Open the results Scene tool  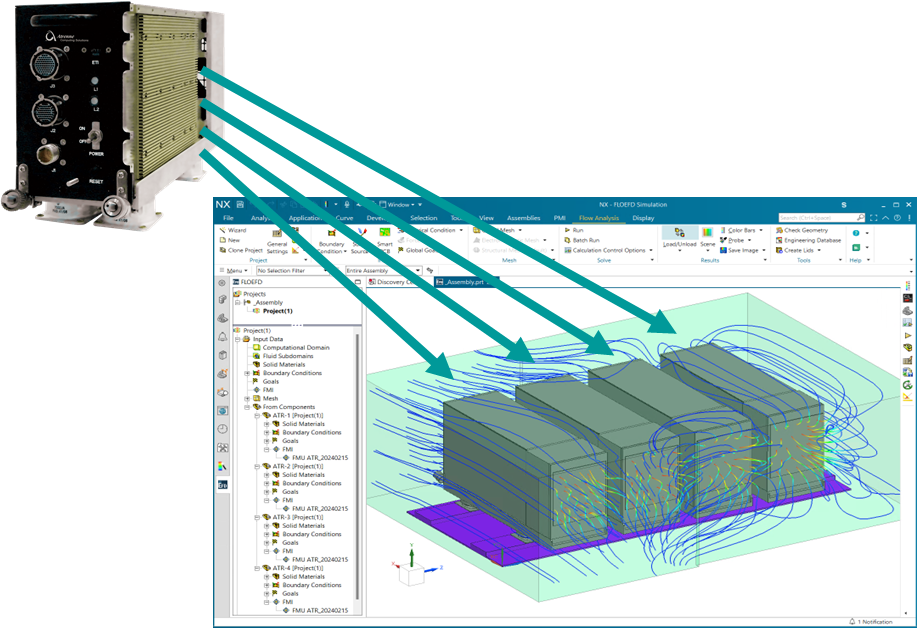(x=708, y=239)
